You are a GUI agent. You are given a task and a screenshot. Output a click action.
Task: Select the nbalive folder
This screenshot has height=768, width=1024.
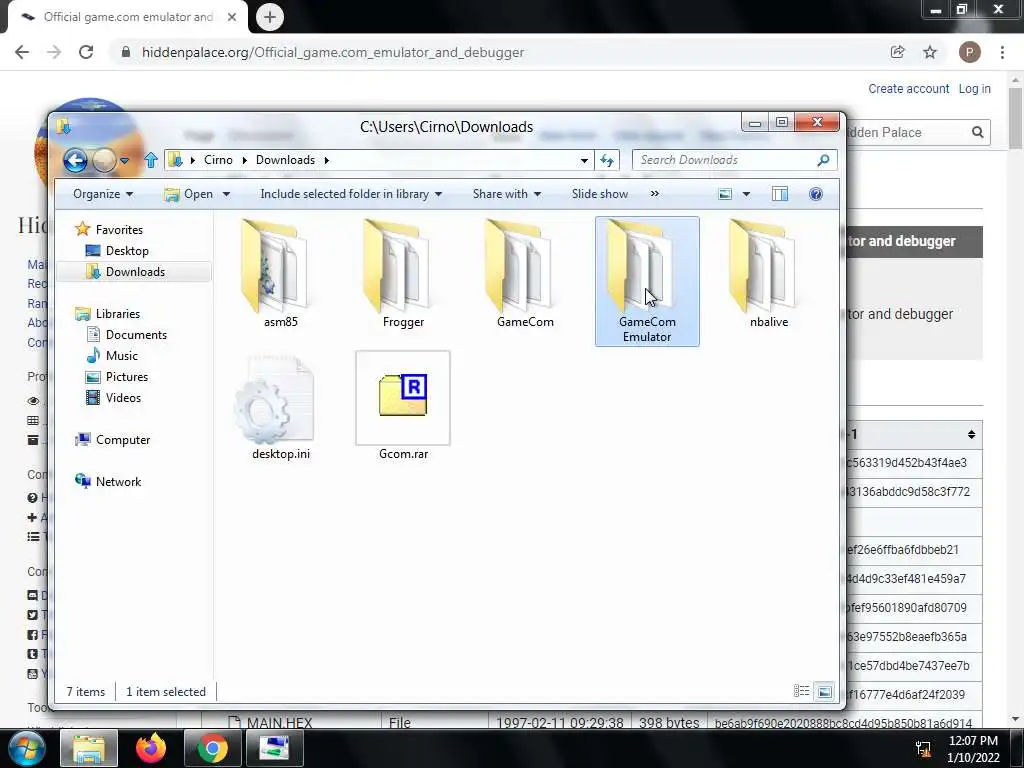click(x=769, y=273)
